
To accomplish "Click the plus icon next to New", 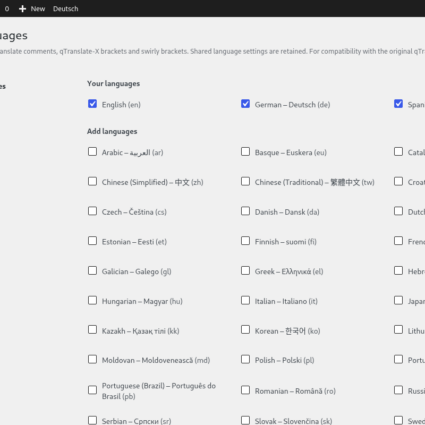I will coord(22,9).
